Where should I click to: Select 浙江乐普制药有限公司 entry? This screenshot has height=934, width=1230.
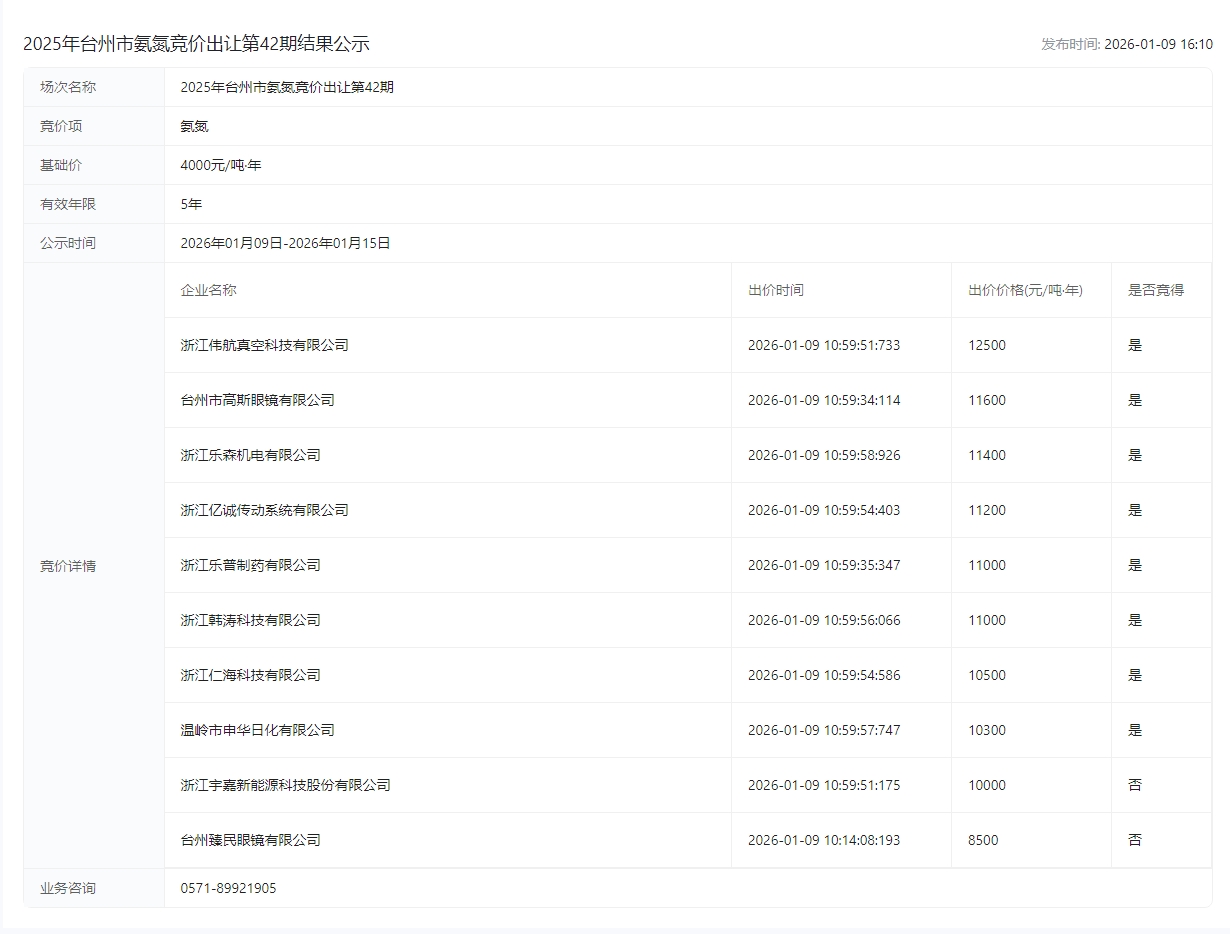pos(250,565)
